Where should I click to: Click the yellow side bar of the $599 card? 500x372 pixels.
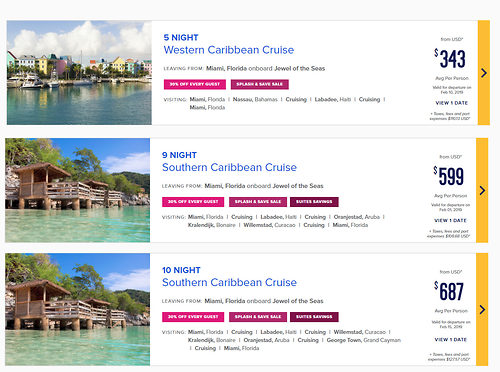pos(482,190)
